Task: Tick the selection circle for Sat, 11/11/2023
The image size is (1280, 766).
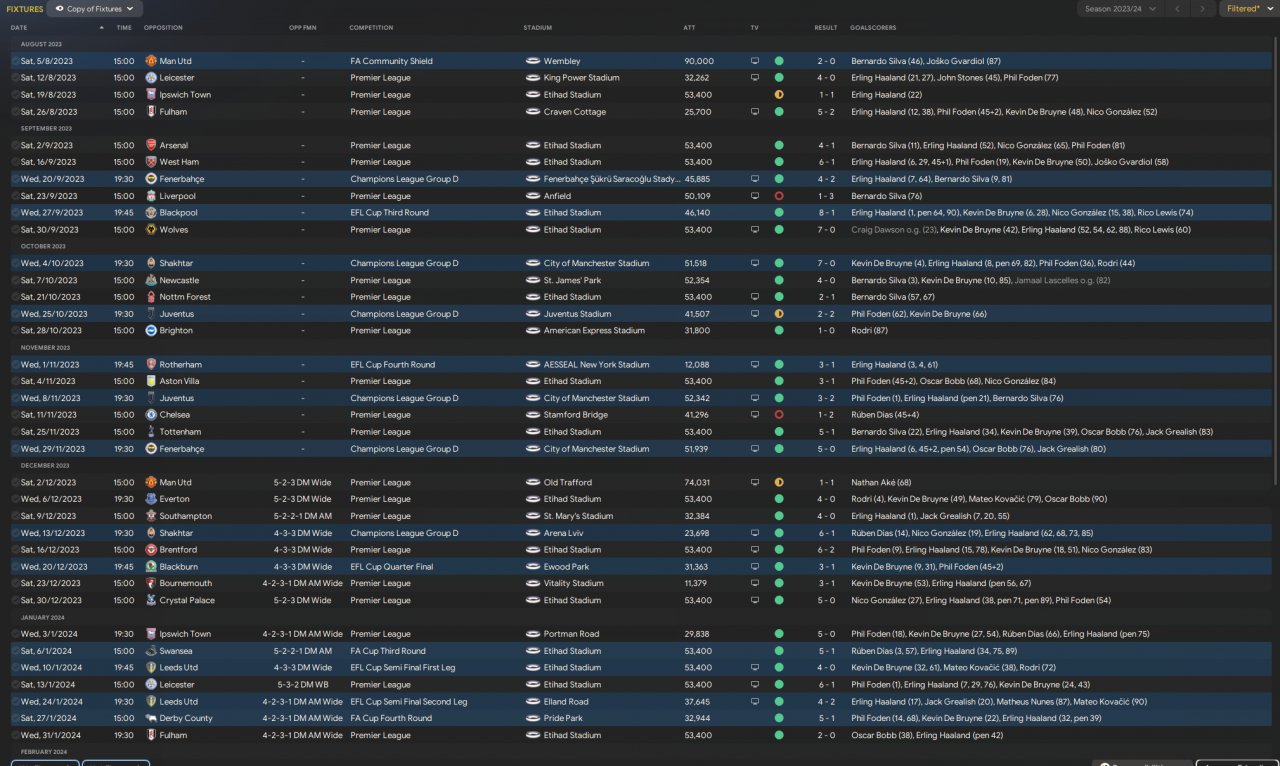Action: (x=15, y=415)
